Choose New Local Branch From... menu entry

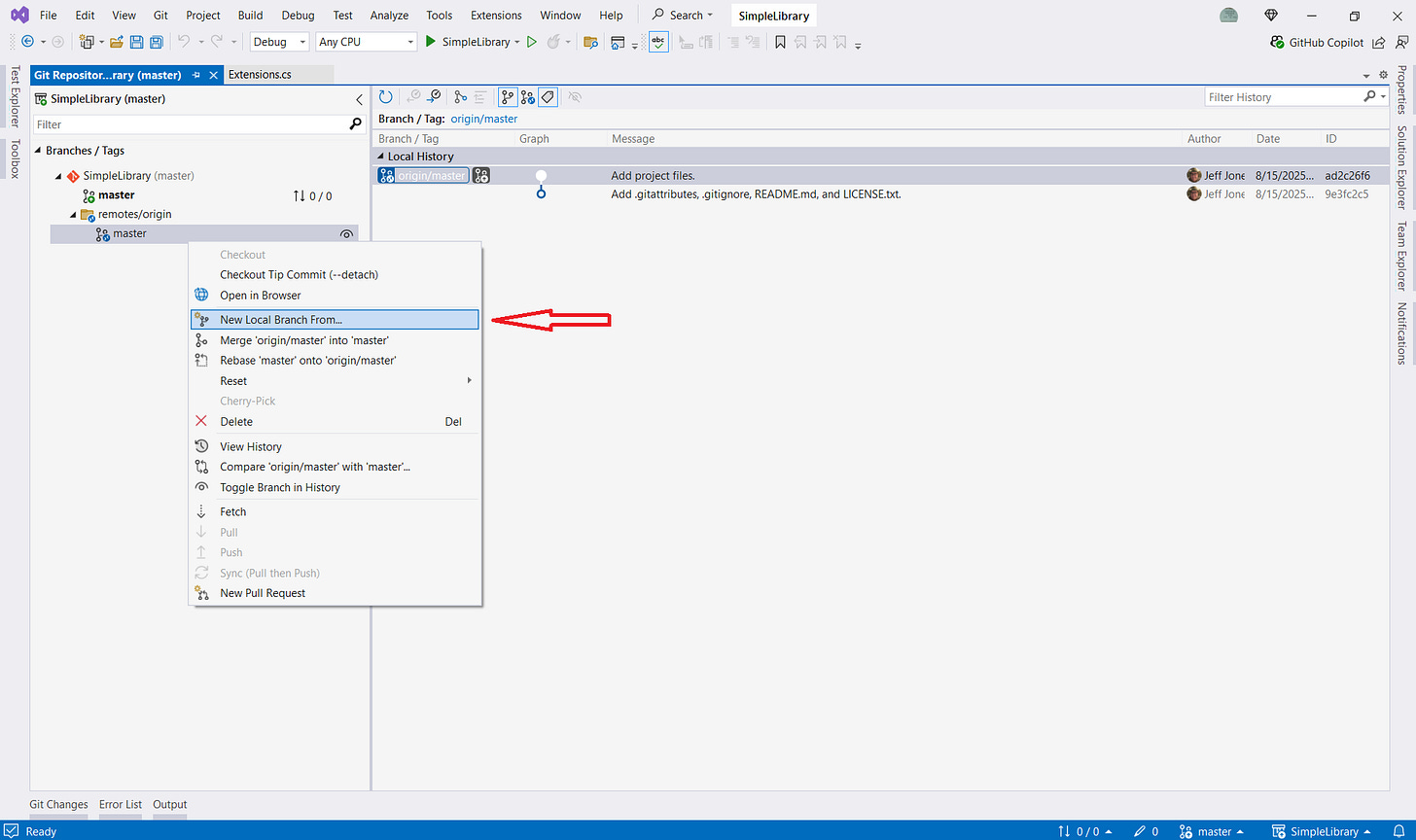coord(335,320)
